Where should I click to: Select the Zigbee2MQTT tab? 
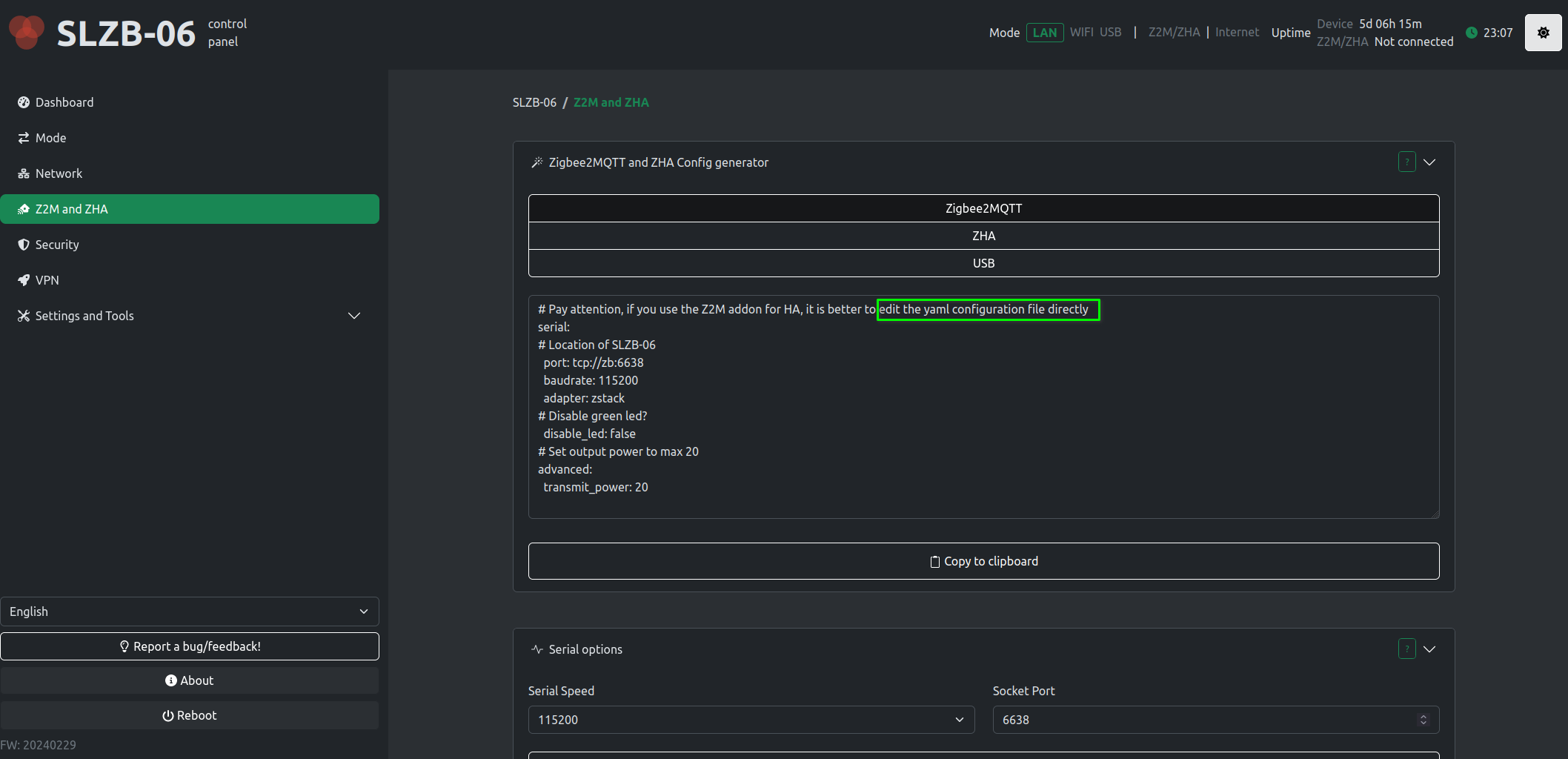pos(983,208)
